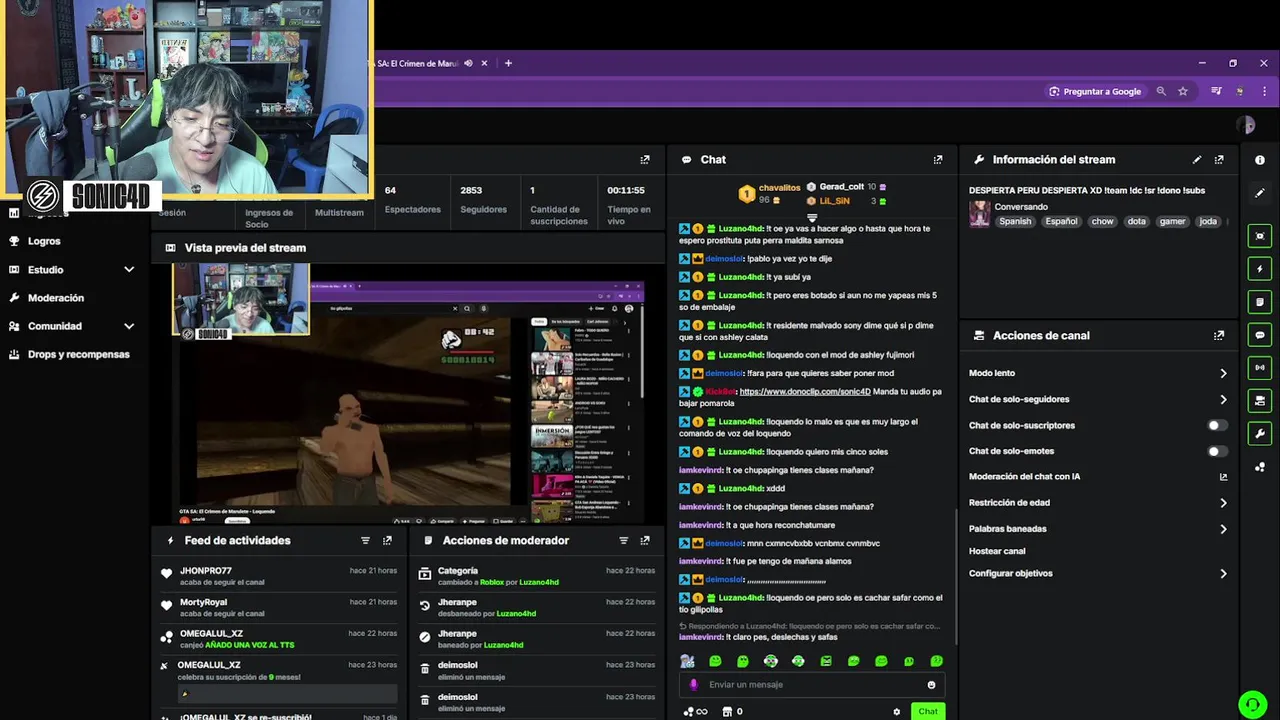Open the info icon in right sidebar
The height and width of the screenshot is (720, 1280).
(1260, 160)
